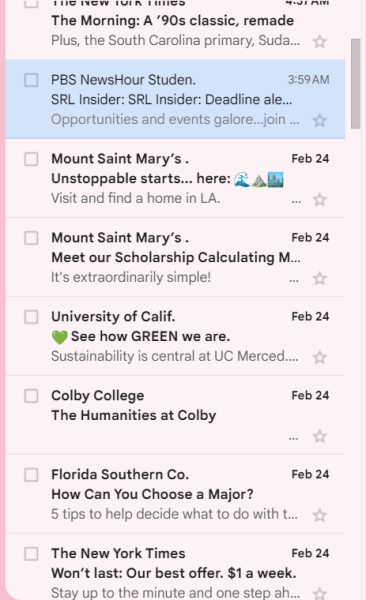
Task: Open 'Meet our Scholarship Calculating M...' message
Action: (175, 257)
